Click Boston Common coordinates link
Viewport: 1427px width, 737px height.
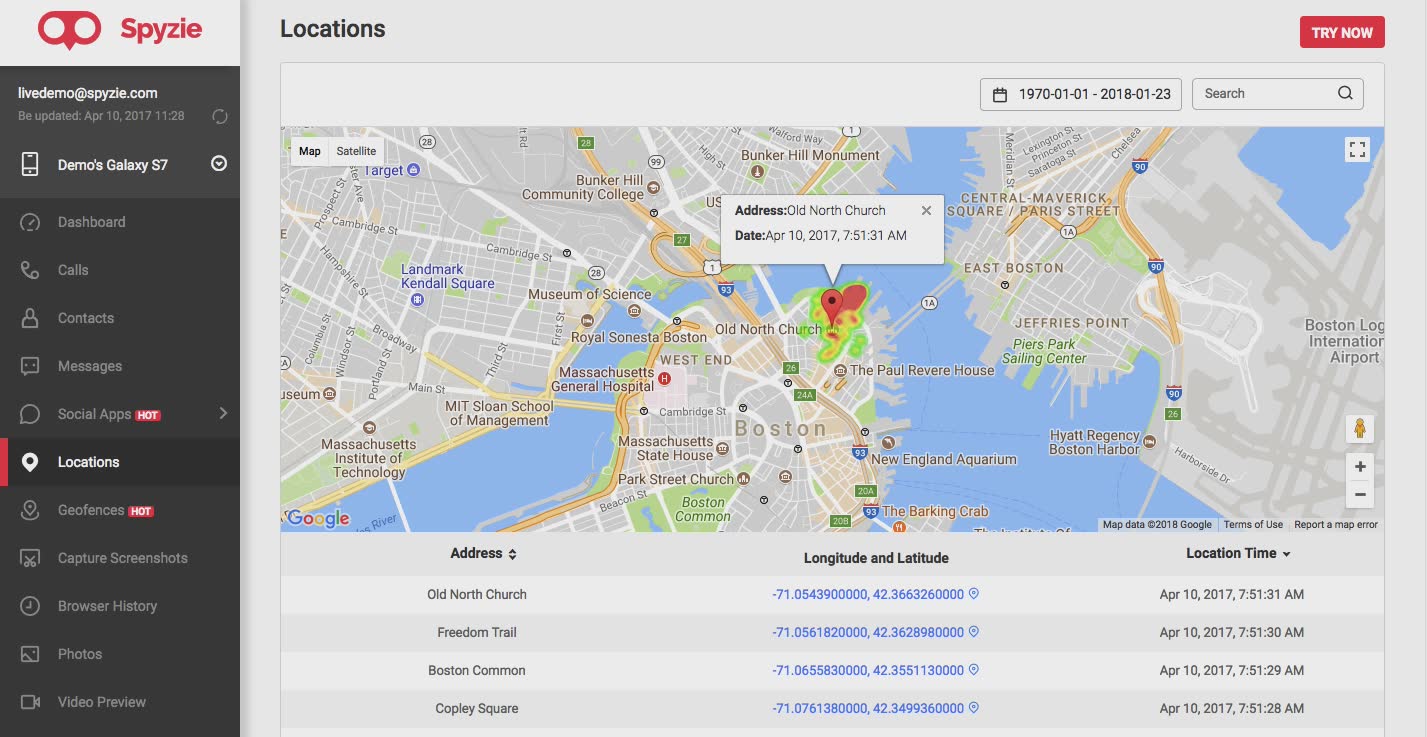coord(868,670)
